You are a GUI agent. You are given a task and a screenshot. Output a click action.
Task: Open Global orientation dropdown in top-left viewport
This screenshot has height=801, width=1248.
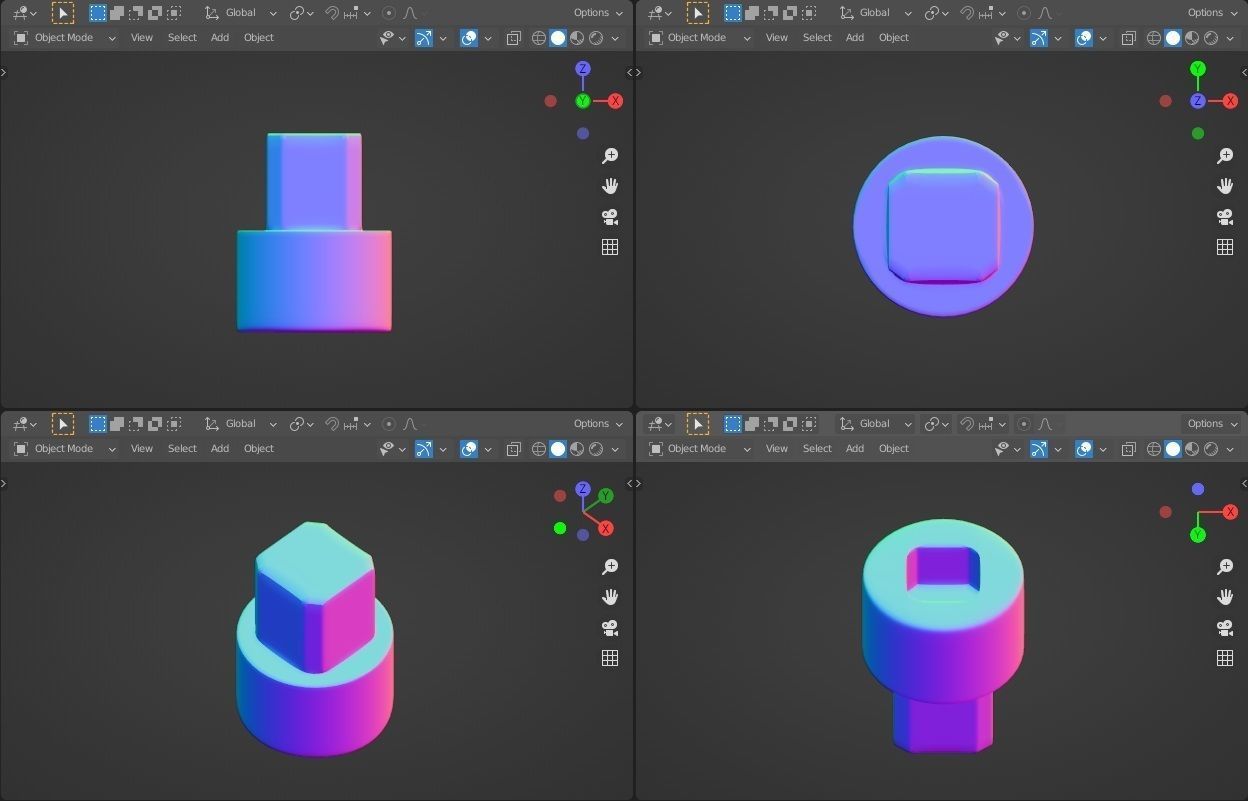[x=240, y=13]
